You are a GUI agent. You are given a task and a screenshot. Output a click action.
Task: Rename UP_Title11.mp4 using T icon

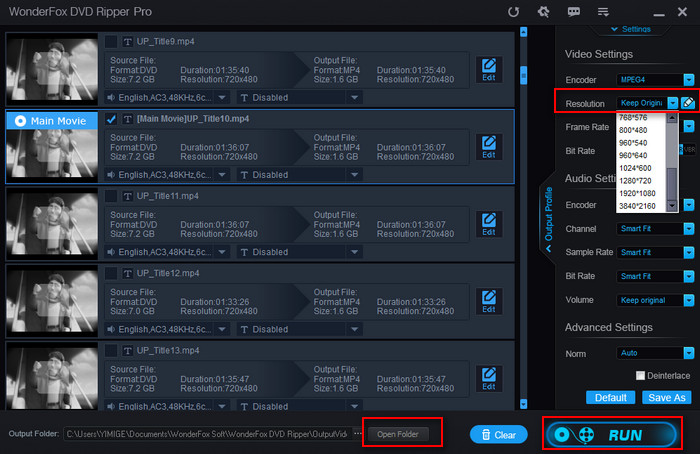click(x=128, y=196)
